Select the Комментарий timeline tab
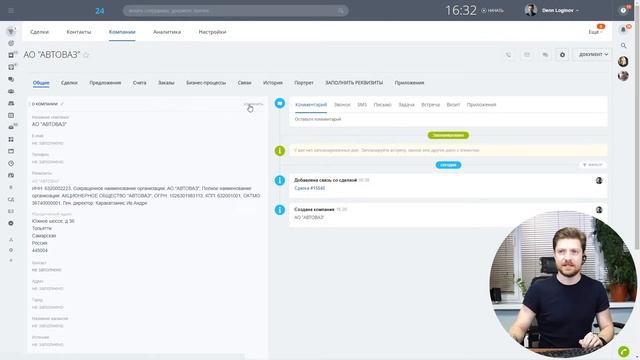 pos(311,105)
